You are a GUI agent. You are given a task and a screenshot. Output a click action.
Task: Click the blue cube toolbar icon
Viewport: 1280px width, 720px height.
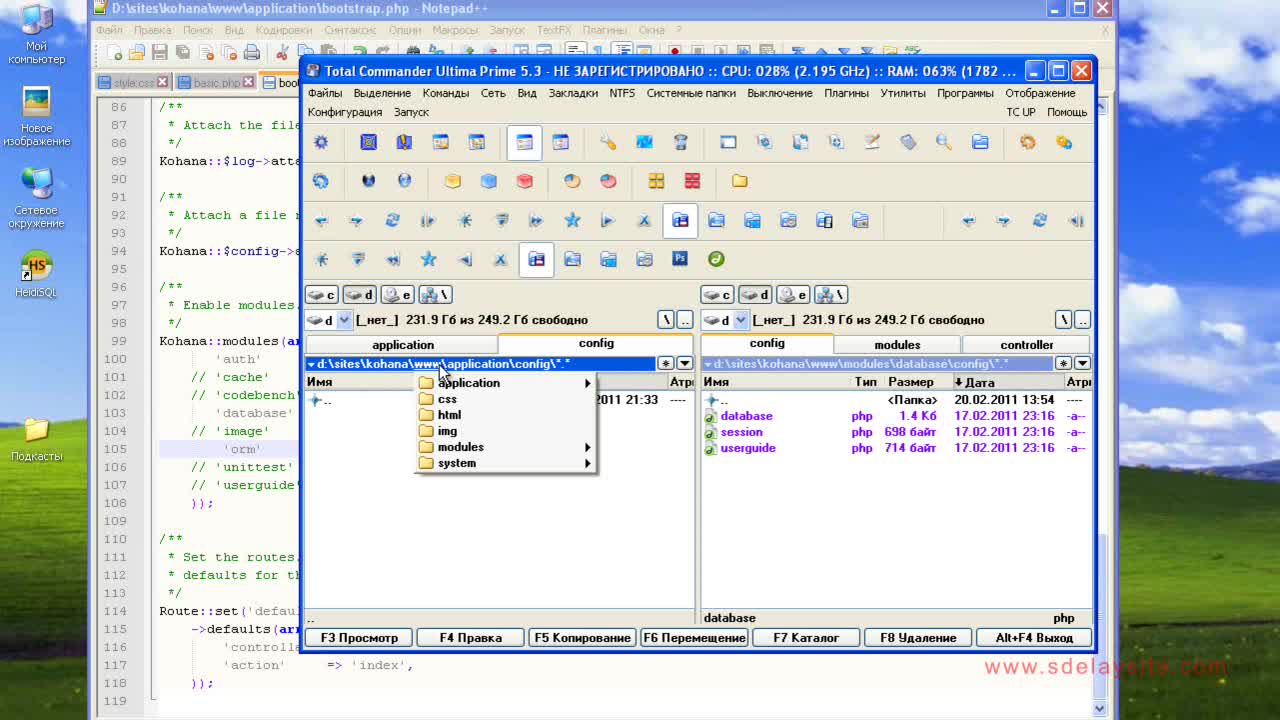489,181
